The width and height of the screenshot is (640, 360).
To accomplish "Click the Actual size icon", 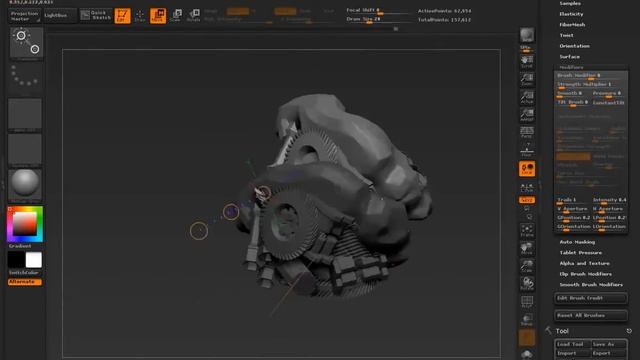I will (527, 98).
